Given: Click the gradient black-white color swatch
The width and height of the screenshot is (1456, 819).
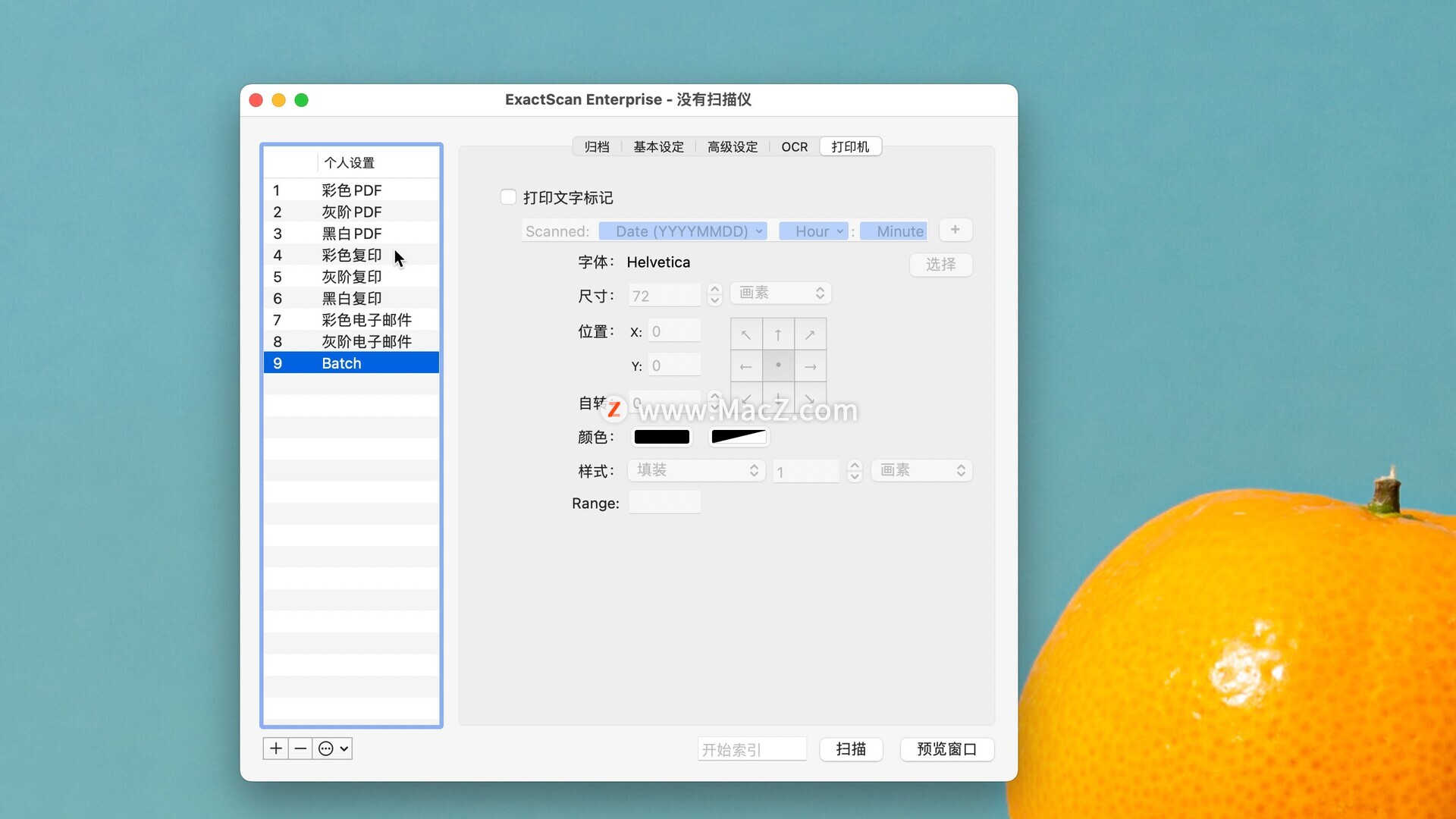Looking at the screenshot, I should click(x=739, y=437).
